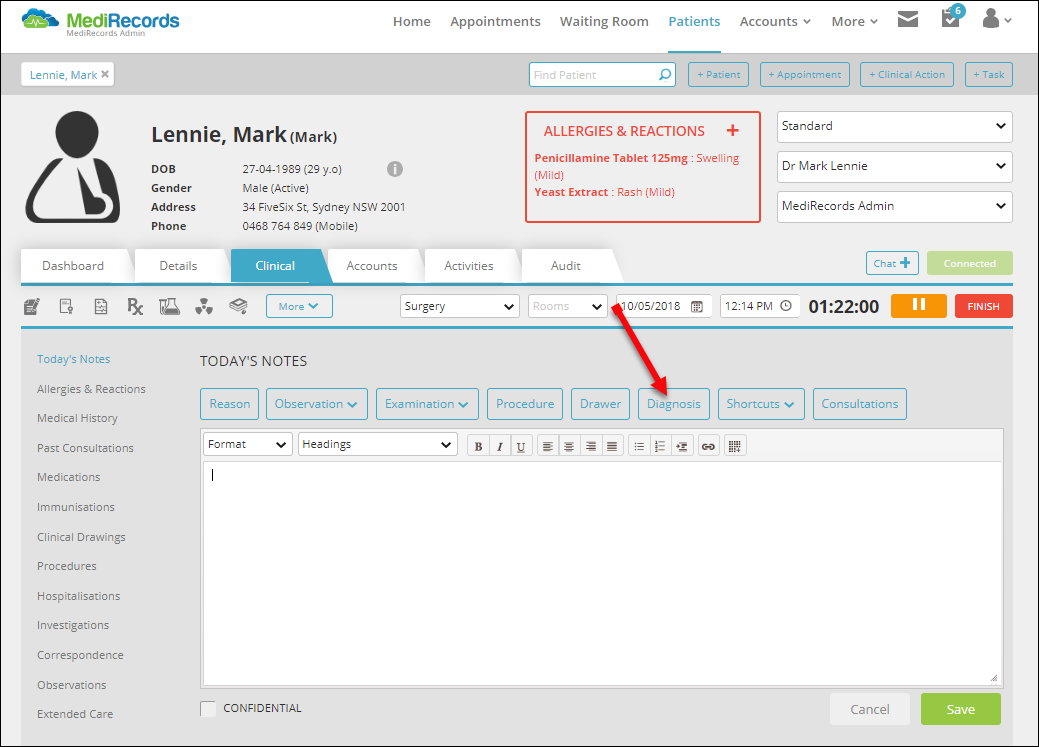Tick the CONFIDENTIAL checkbox
Image resolution: width=1039 pixels, height=747 pixels.
coord(208,709)
